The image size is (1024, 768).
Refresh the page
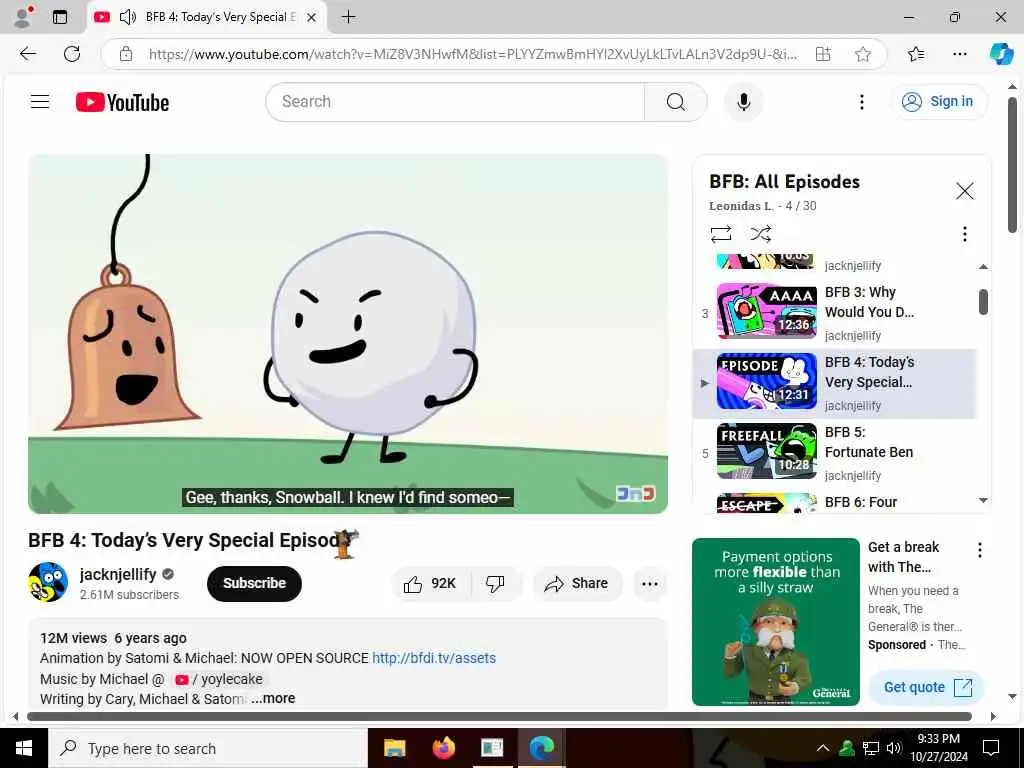coord(72,54)
